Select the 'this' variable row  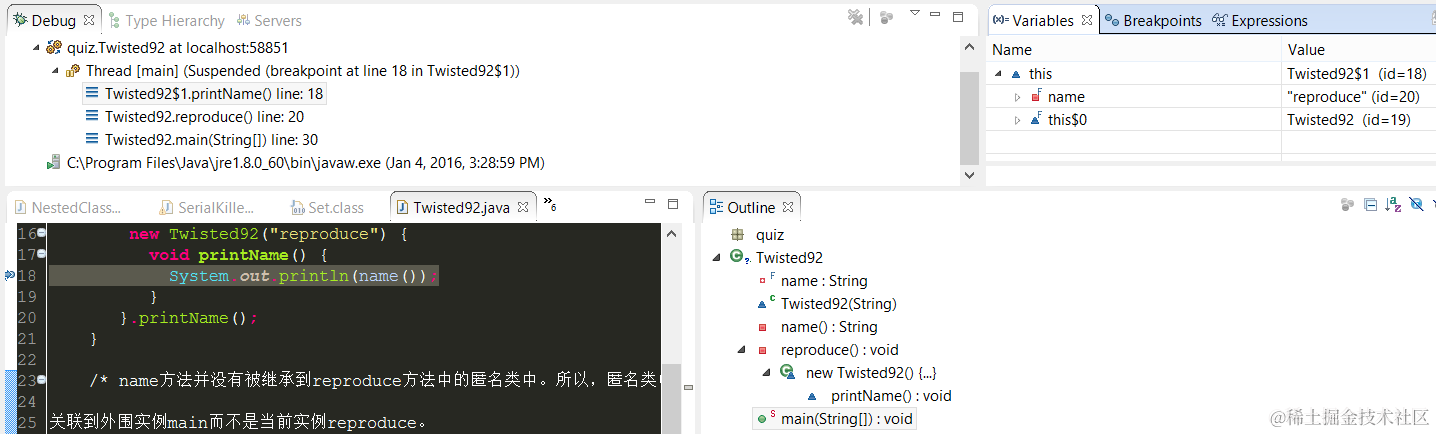(1212, 73)
